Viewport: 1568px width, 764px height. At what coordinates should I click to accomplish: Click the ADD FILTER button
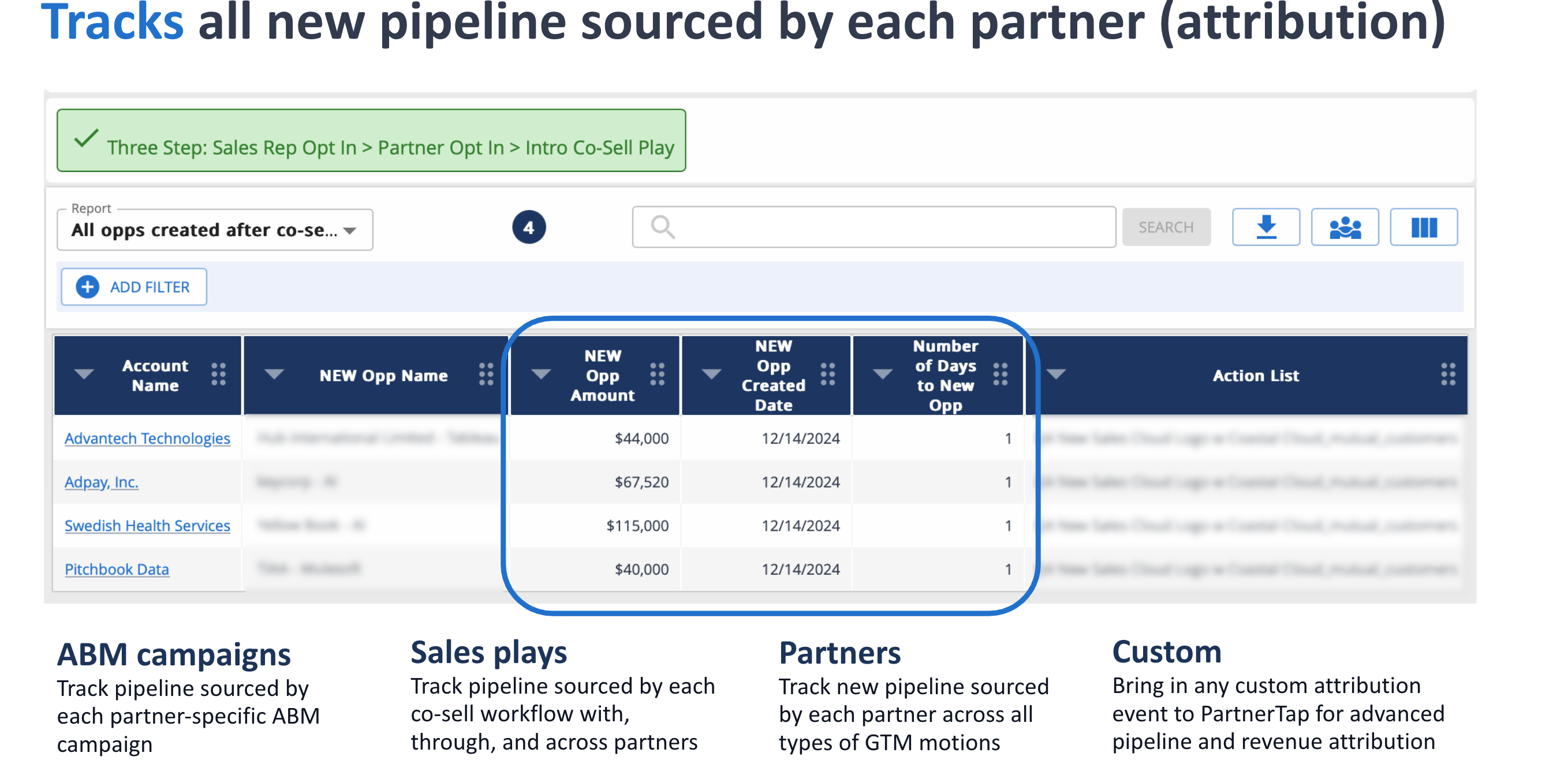134,286
